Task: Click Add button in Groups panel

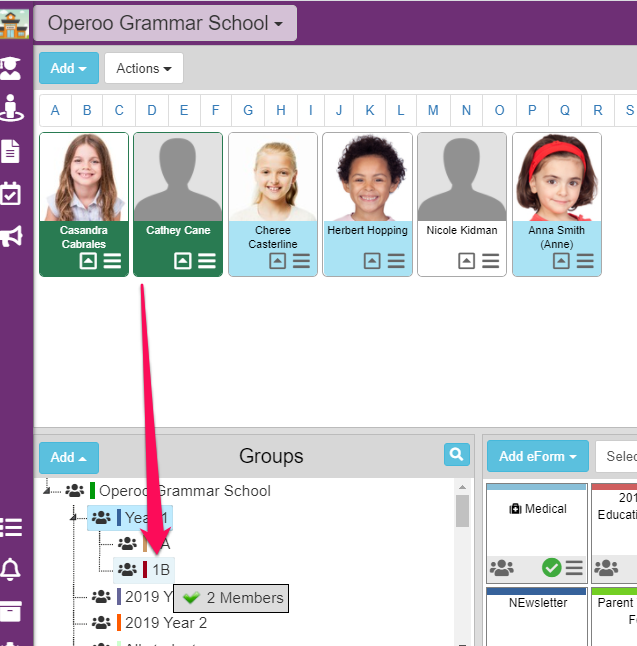Action: pyautogui.click(x=68, y=457)
